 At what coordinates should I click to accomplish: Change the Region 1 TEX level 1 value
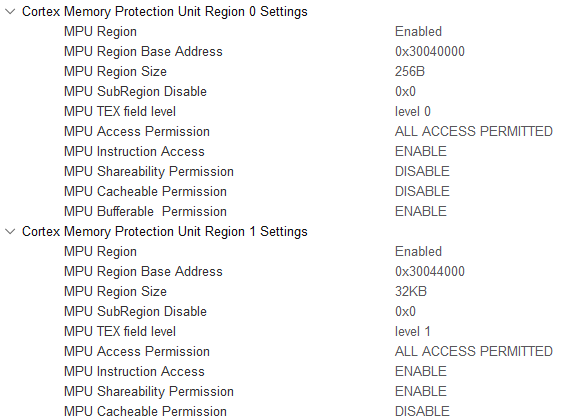click(x=412, y=332)
